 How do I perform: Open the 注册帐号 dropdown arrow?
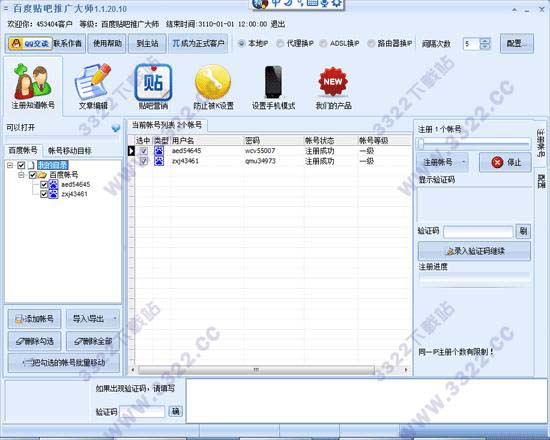pyautogui.click(x=464, y=162)
